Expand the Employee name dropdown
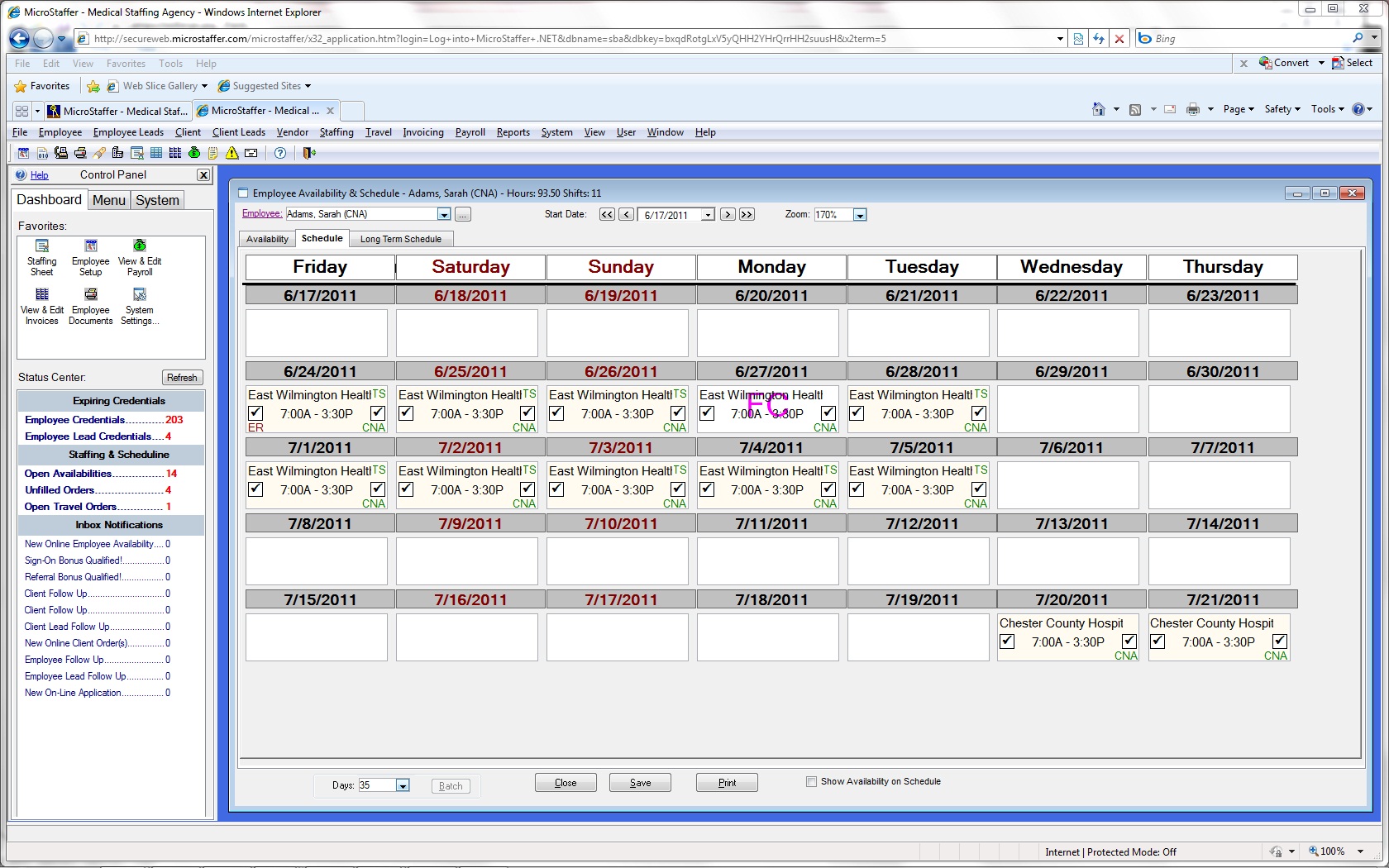The width and height of the screenshot is (1389, 868). coord(444,215)
